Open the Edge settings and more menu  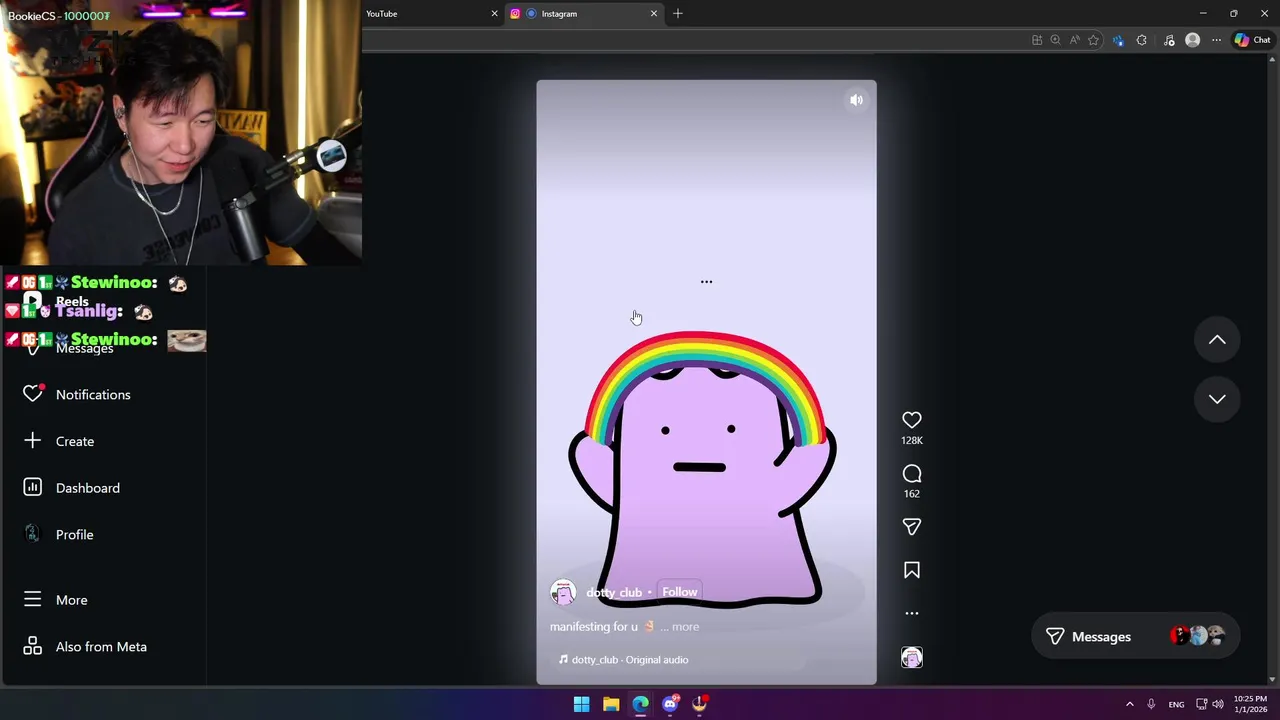(1216, 40)
